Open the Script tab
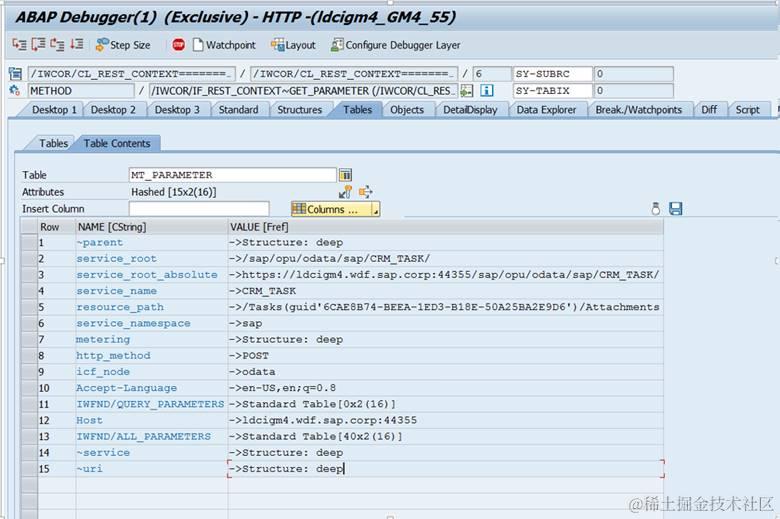This screenshot has width=780, height=519. click(747, 110)
